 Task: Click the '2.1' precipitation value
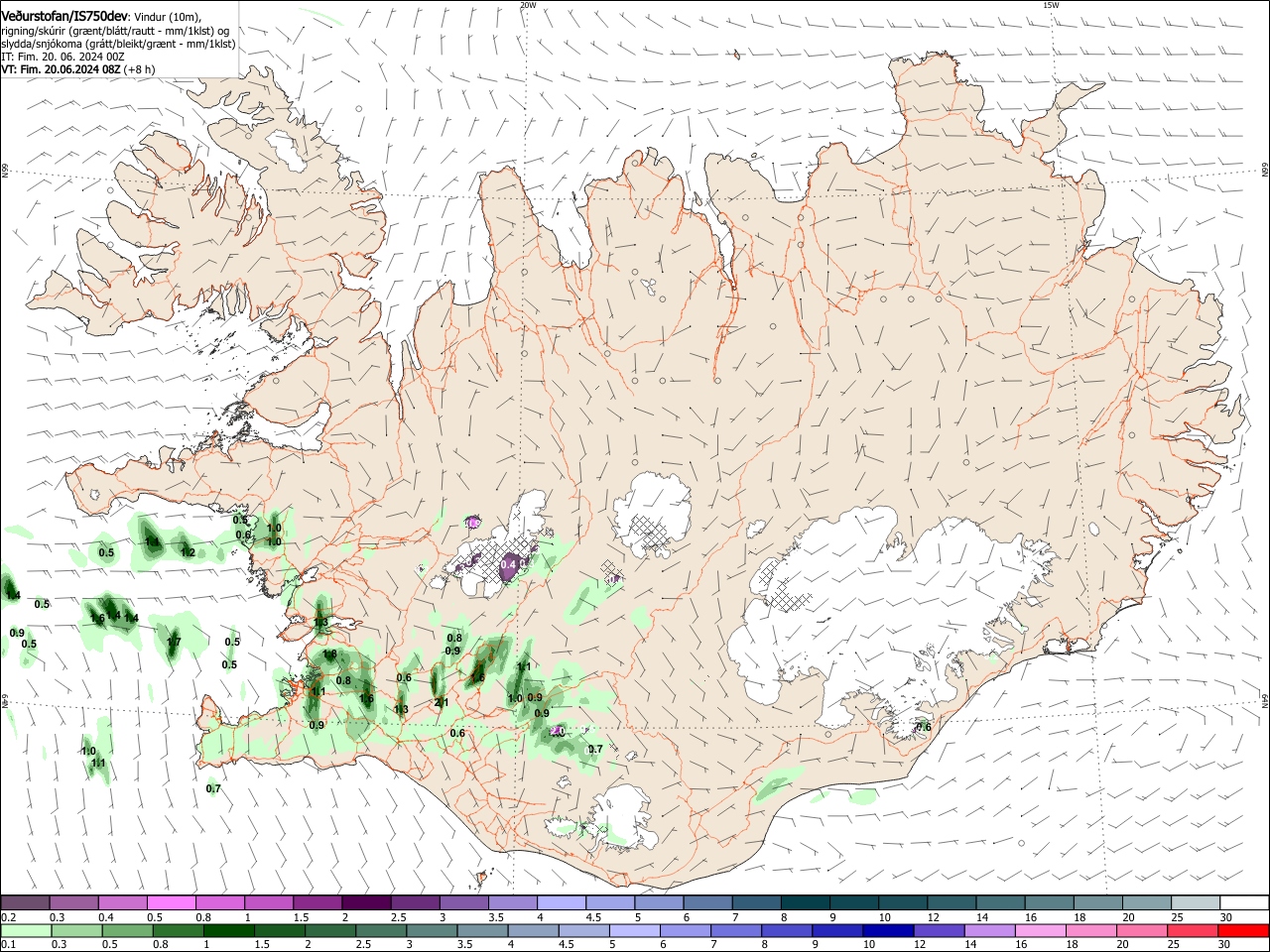[x=442, y=702]
